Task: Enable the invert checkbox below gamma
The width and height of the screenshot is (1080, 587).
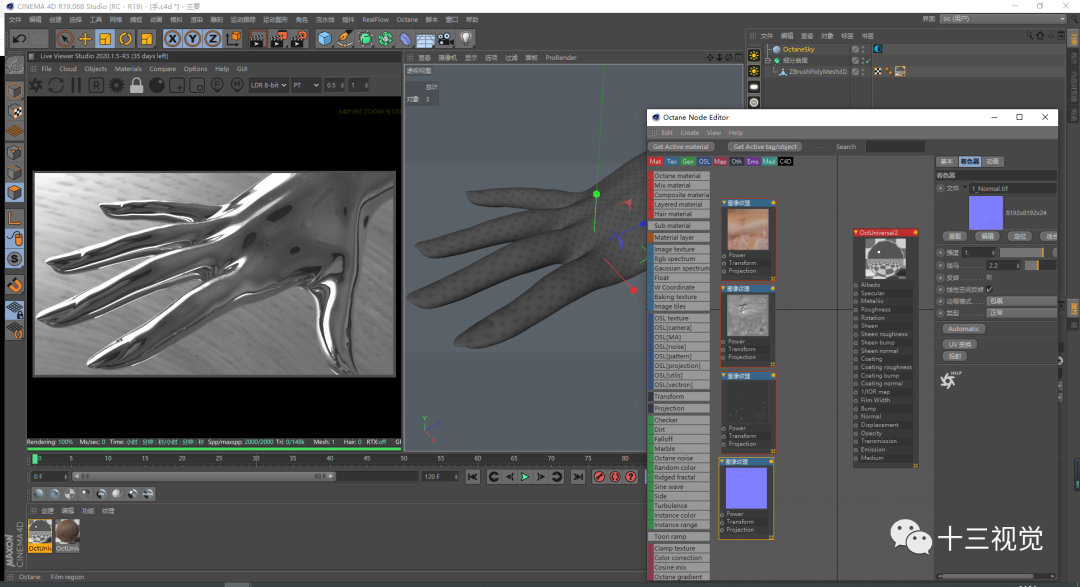Action: (x=990, y=278)
